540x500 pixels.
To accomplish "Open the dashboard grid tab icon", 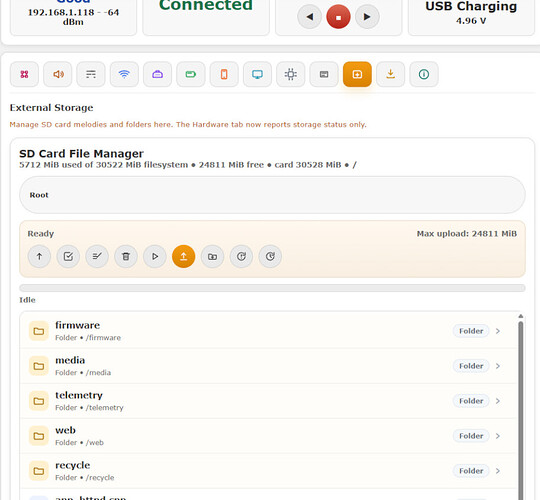I will pos(24,74).
